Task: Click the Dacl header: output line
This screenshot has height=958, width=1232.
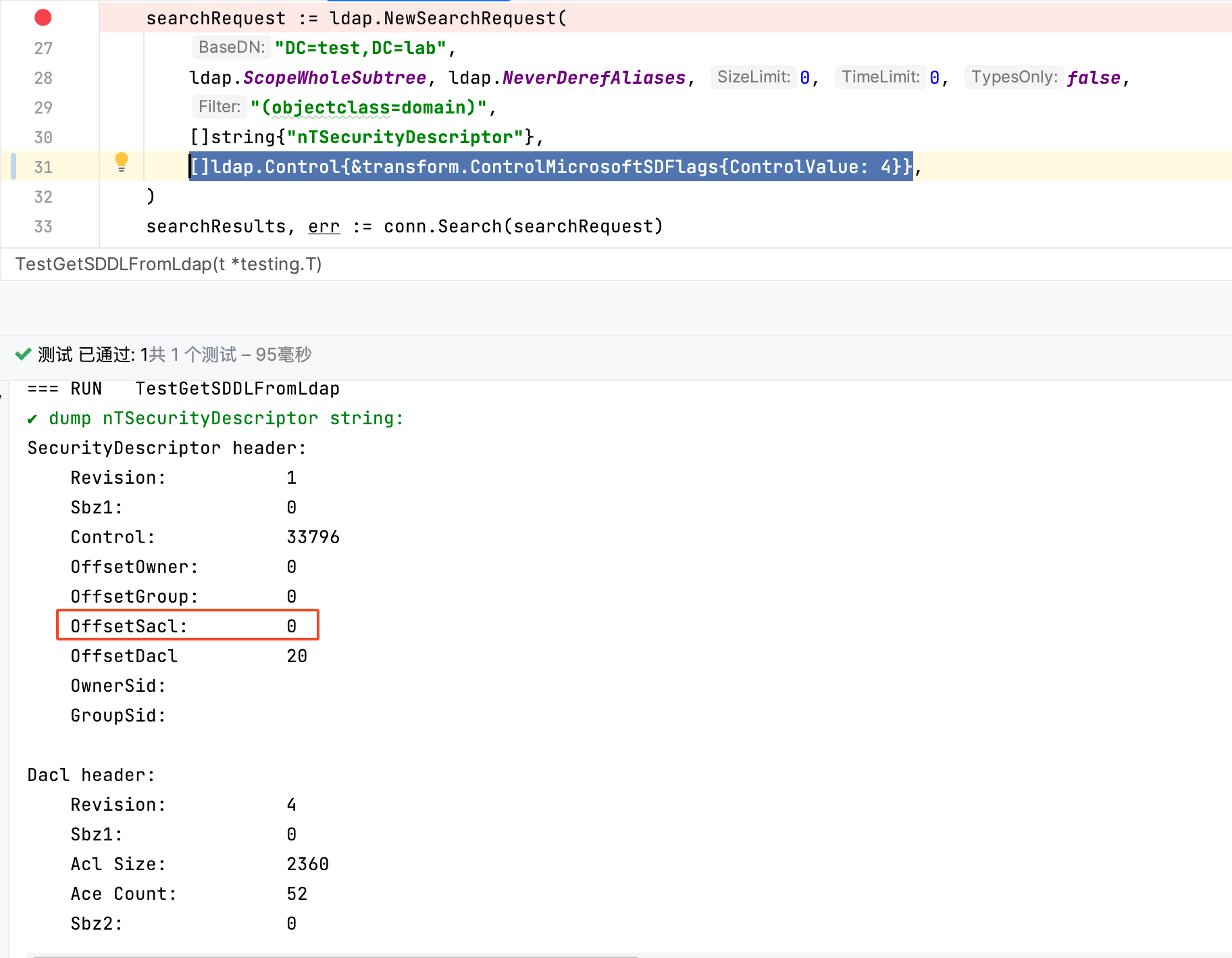Action: click(x=91, y=775)
